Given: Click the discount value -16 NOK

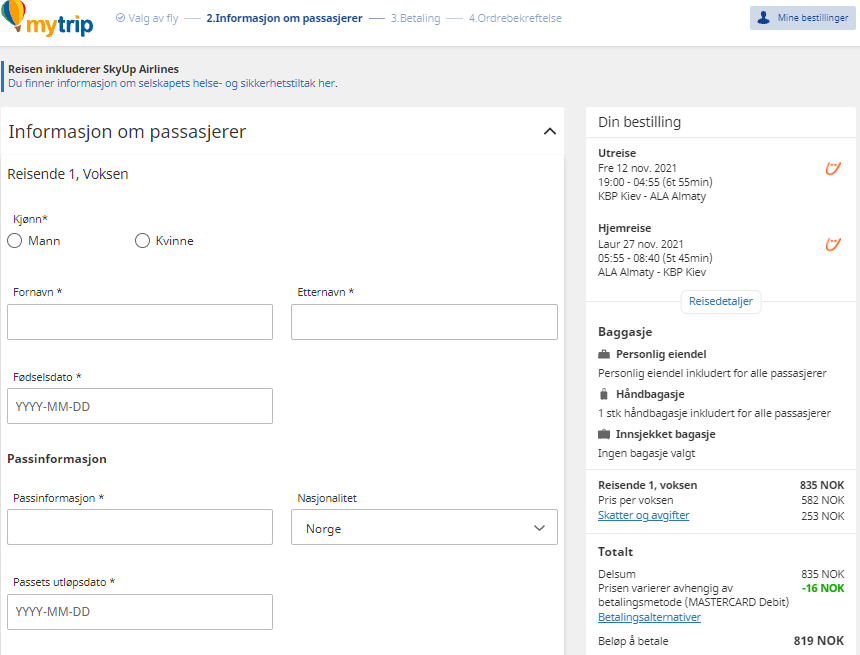Looking at the screenshot, I should click(x=823, y=588).
